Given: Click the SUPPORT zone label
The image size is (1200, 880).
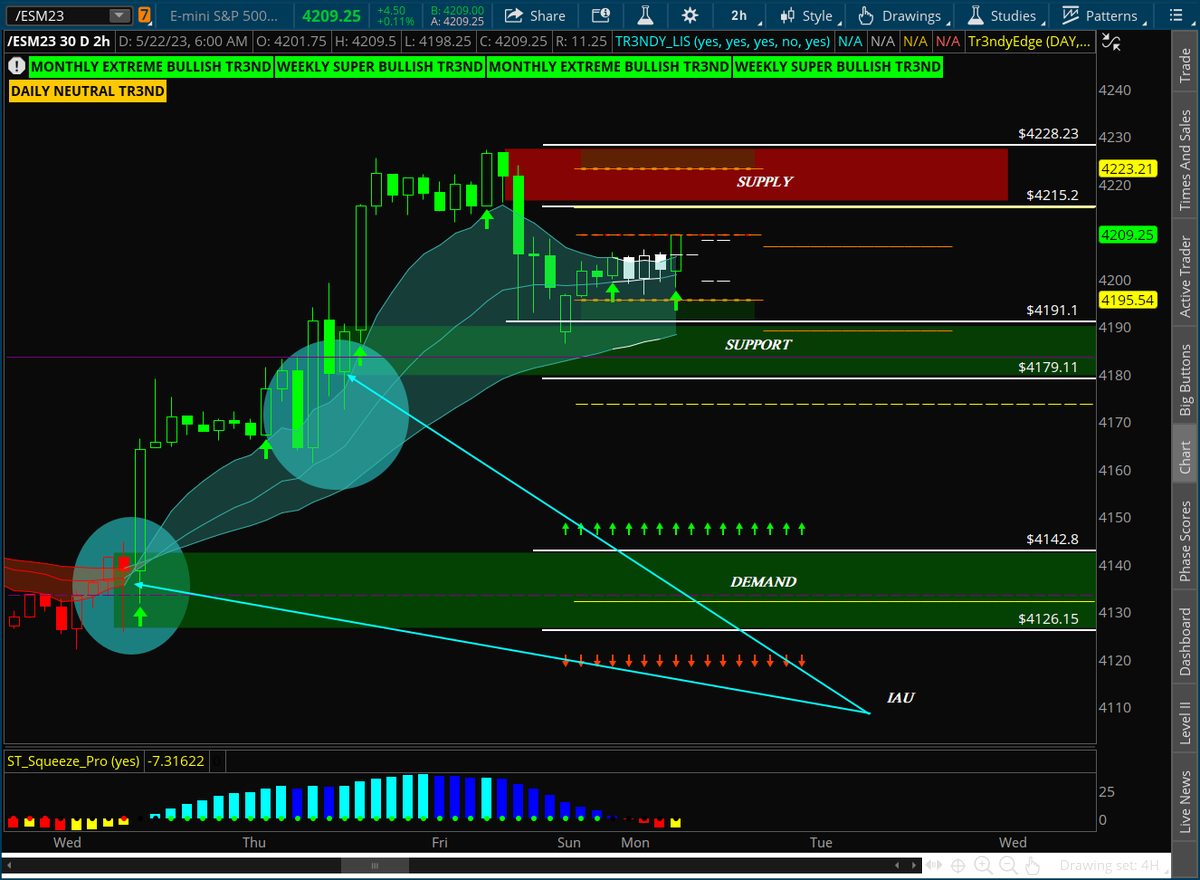Looking at the screenshot, I should (x=758, y=344).
